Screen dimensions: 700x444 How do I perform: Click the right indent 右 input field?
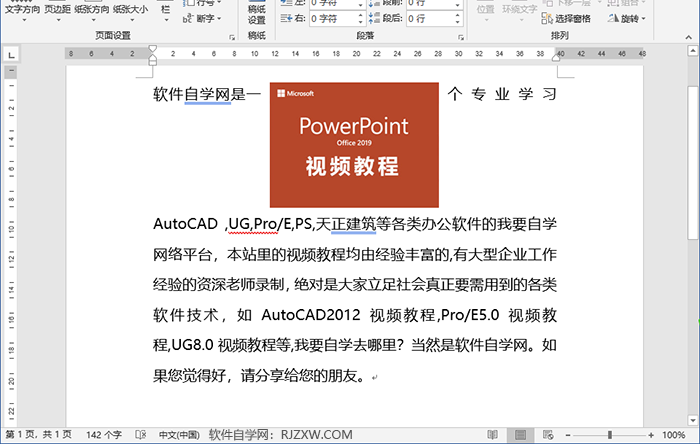pos(333,19)
